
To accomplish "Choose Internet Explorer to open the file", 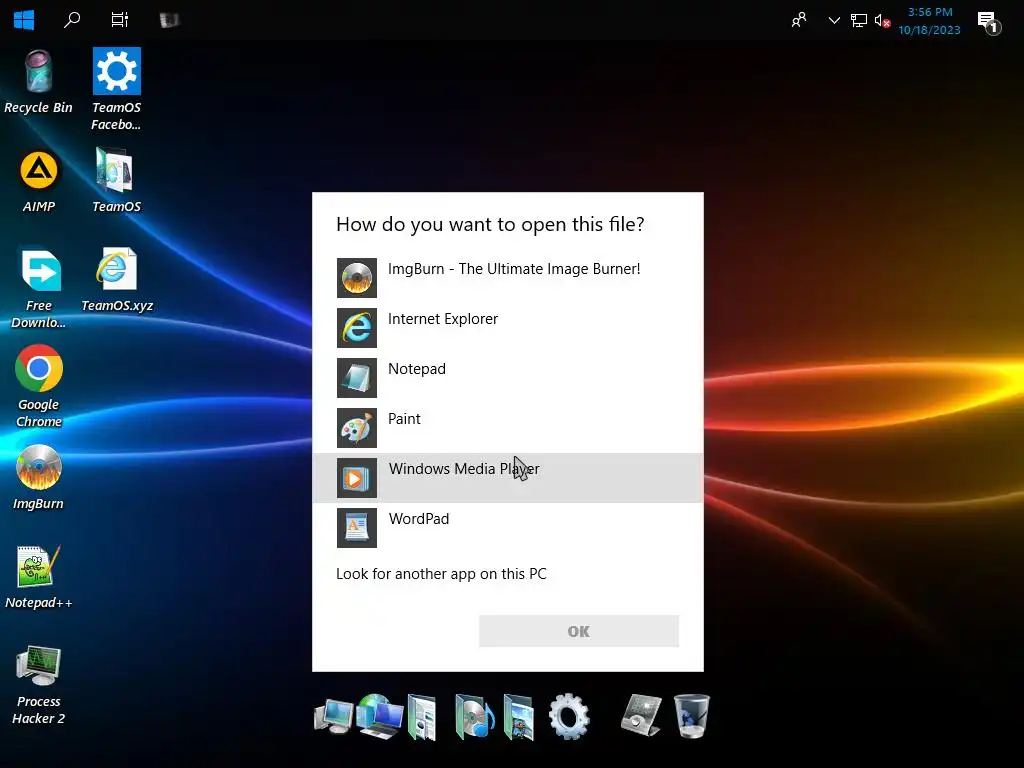I will pyautogui.click(x=507, y=328).
